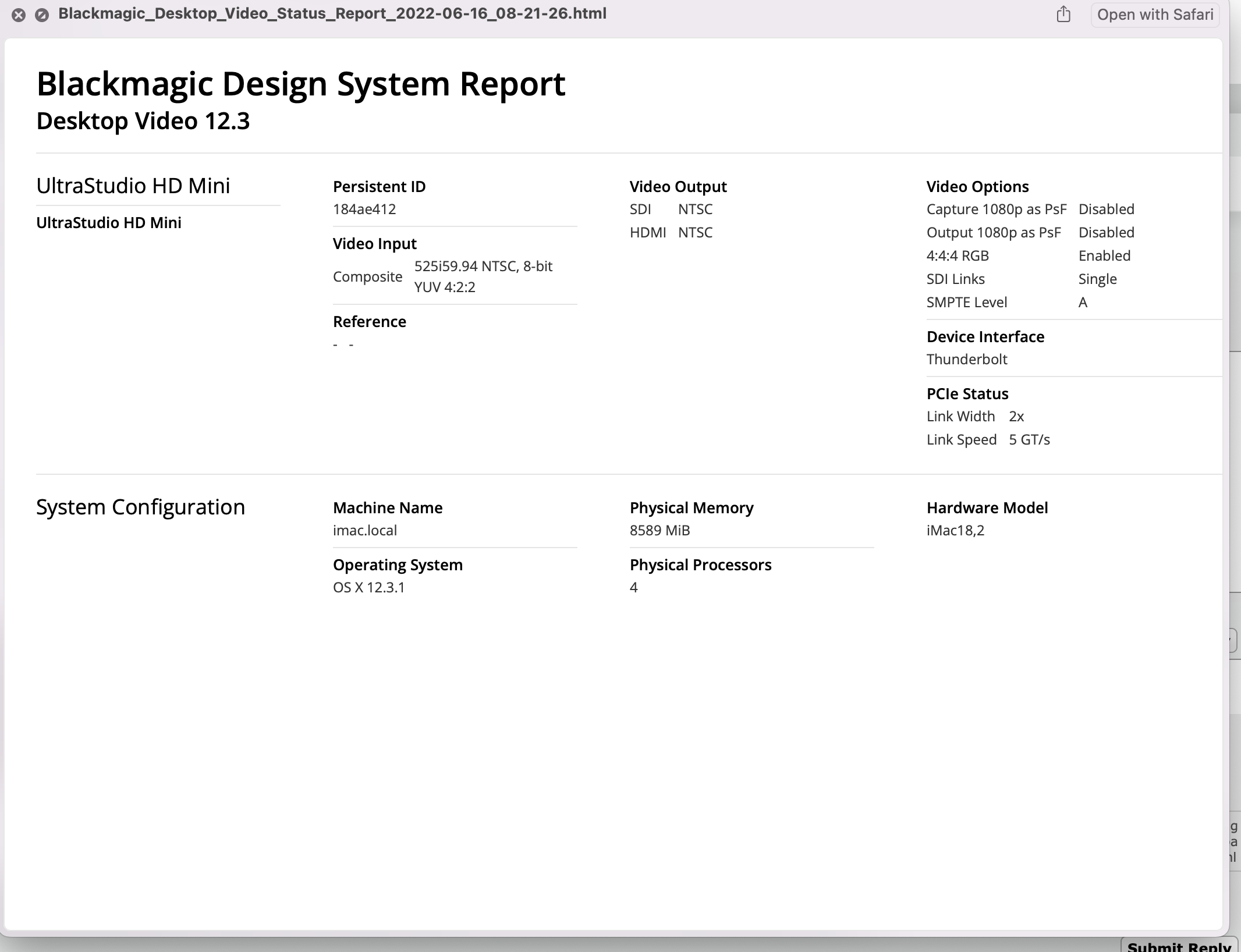Viewport: 1241px width, 952px height.
Task: Click Disabled value for Output 1080p
Action: 1107,233
